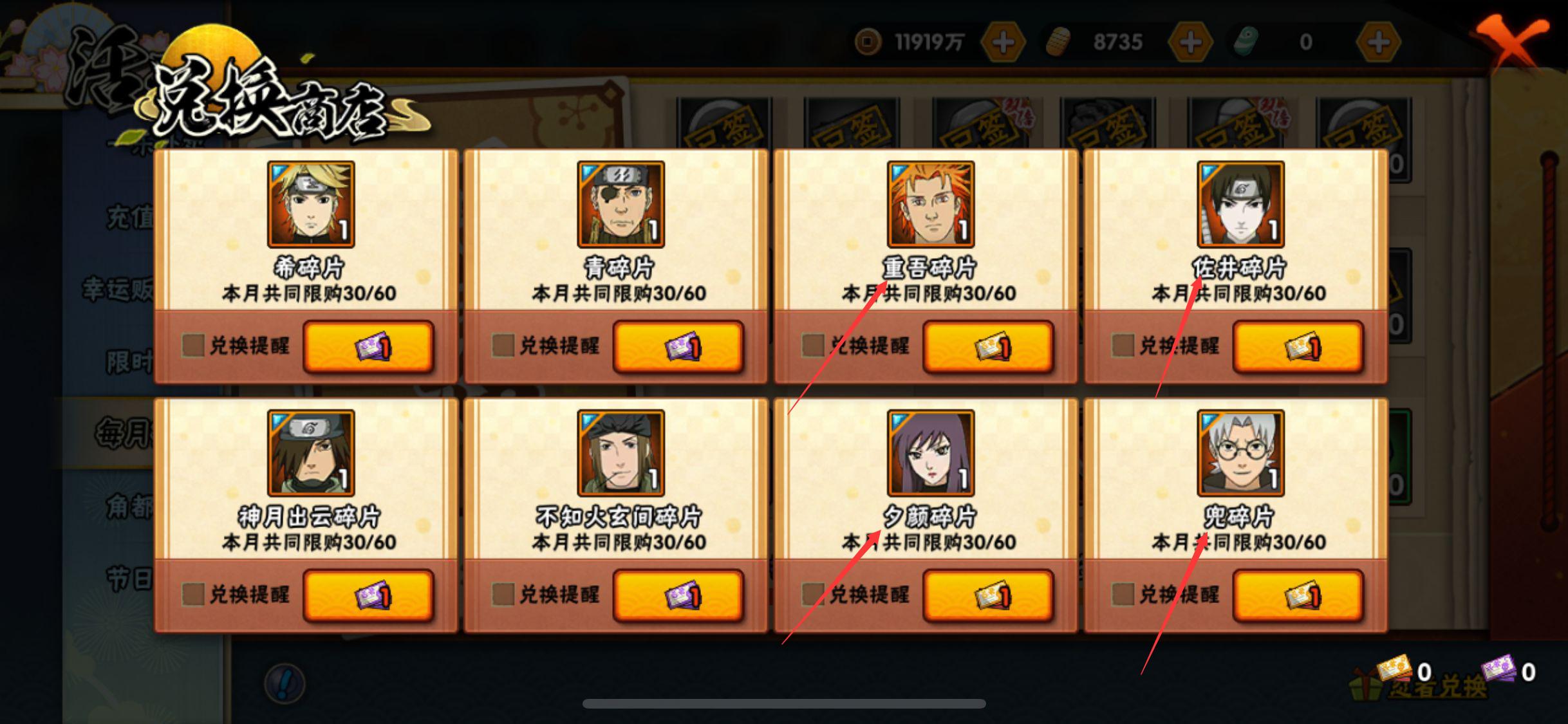This screenshot has width=1568, height=724.
Task: Select the 重吾碎片 character icon
Action: 931,204
